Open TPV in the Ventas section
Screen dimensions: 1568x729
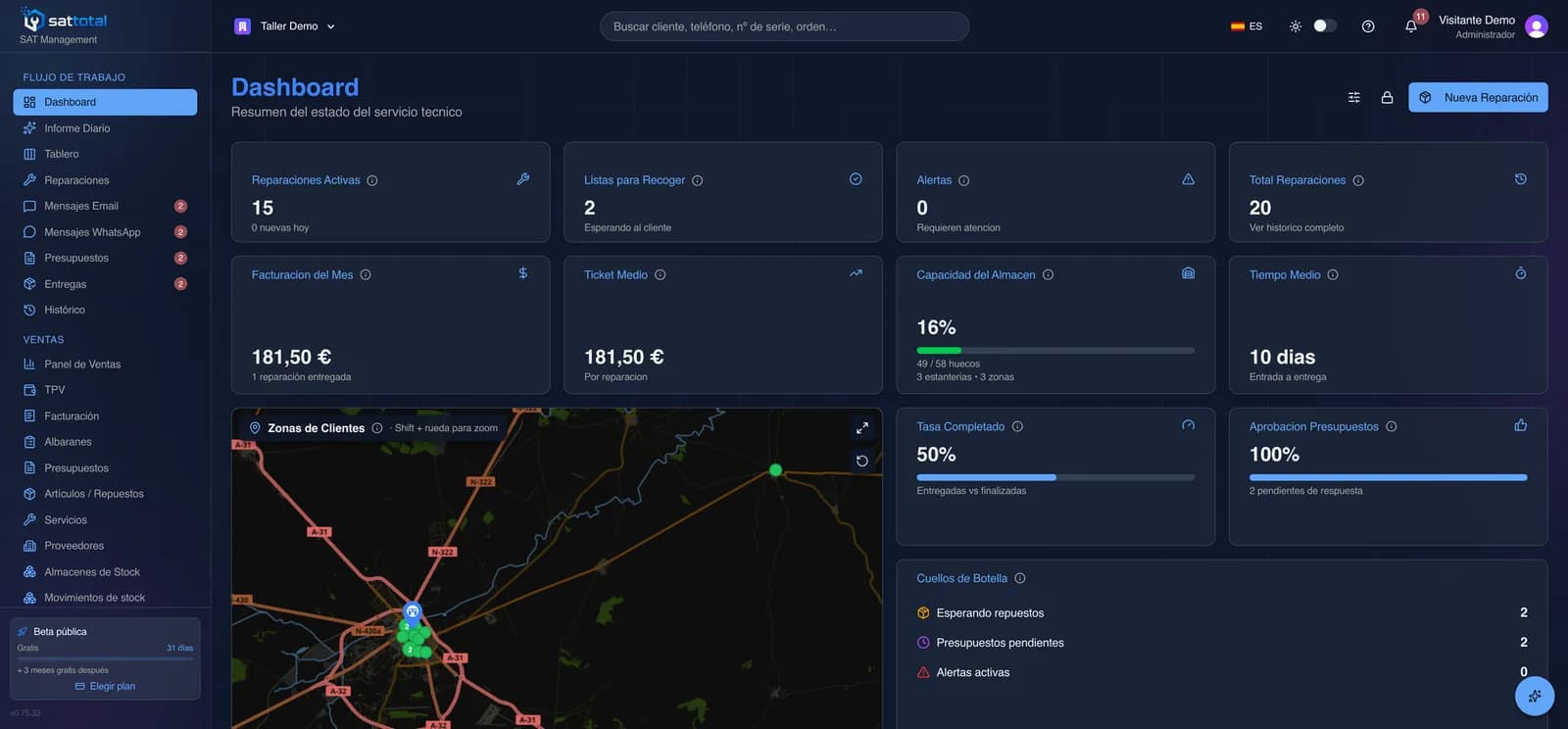105,390
